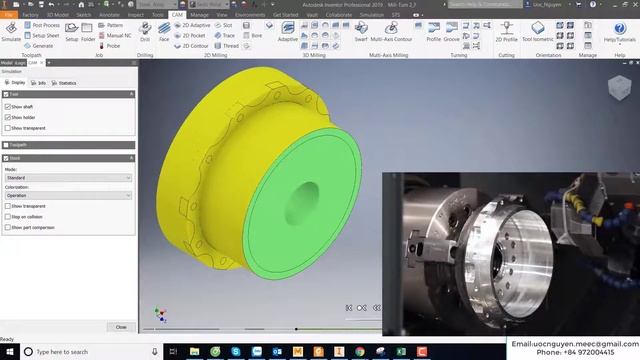Select the Slot milling tool
This screenshot has height=360, width=640.
[223, 25]
